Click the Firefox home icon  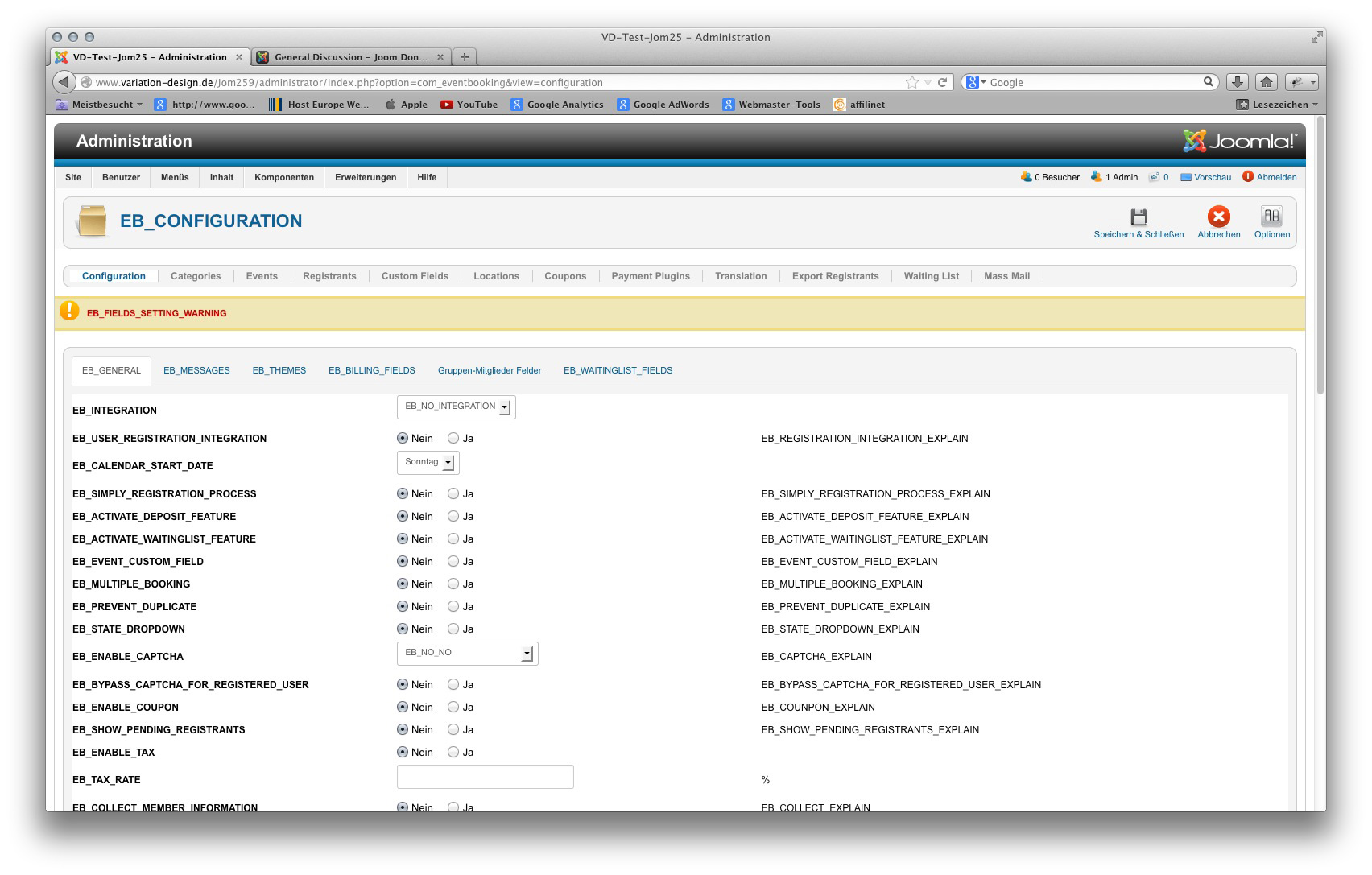click(x=1266, y=82)
